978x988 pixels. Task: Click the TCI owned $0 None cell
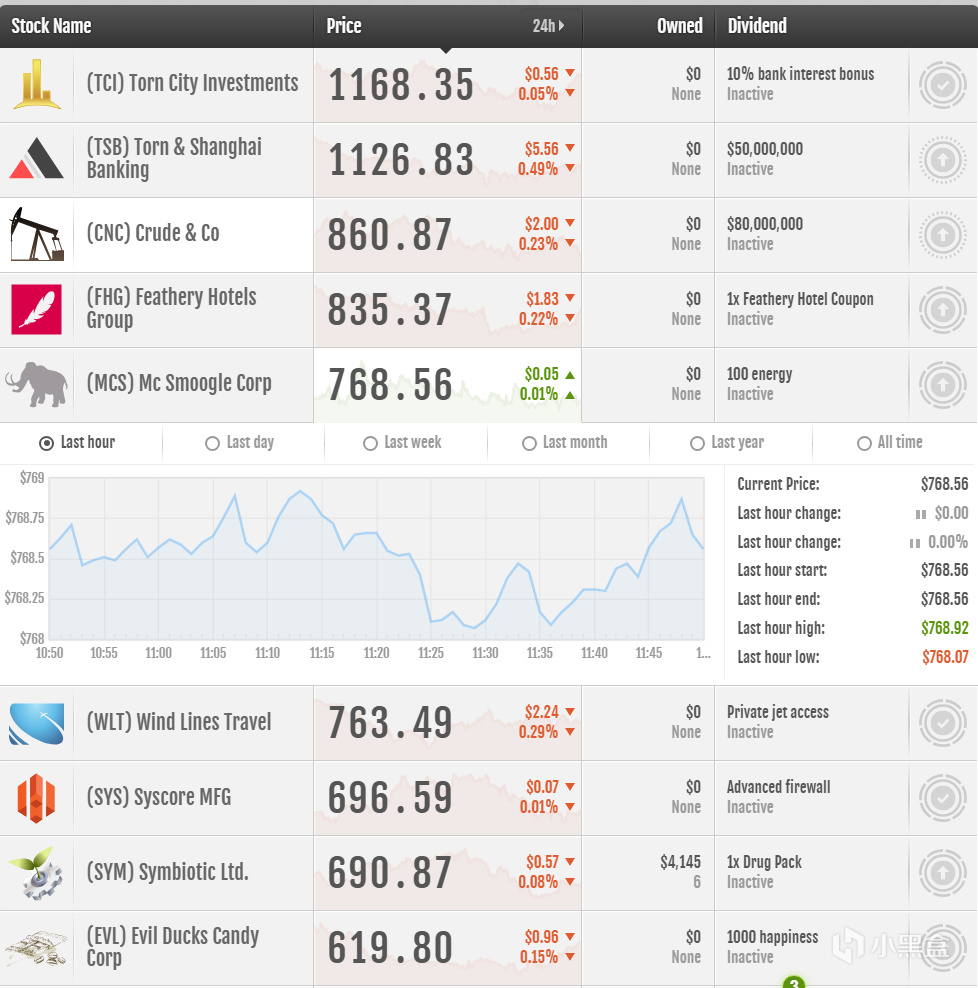648,85
